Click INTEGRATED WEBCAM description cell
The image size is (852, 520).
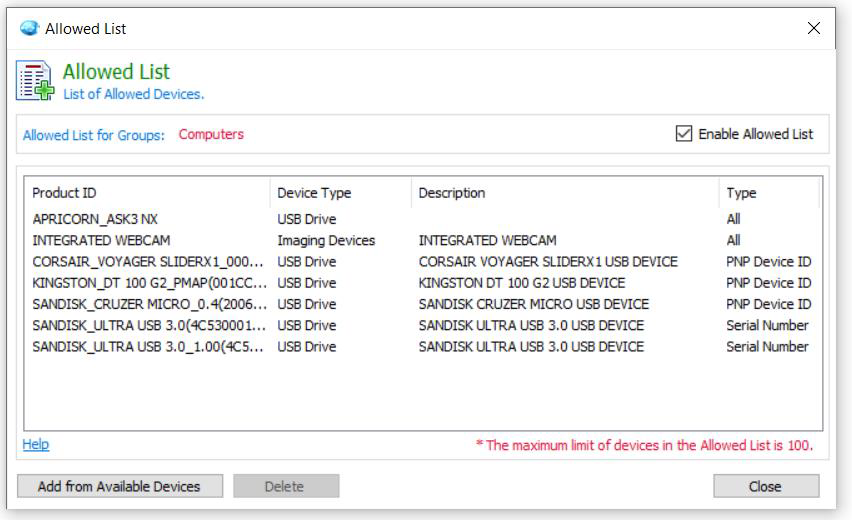[487, 240]
